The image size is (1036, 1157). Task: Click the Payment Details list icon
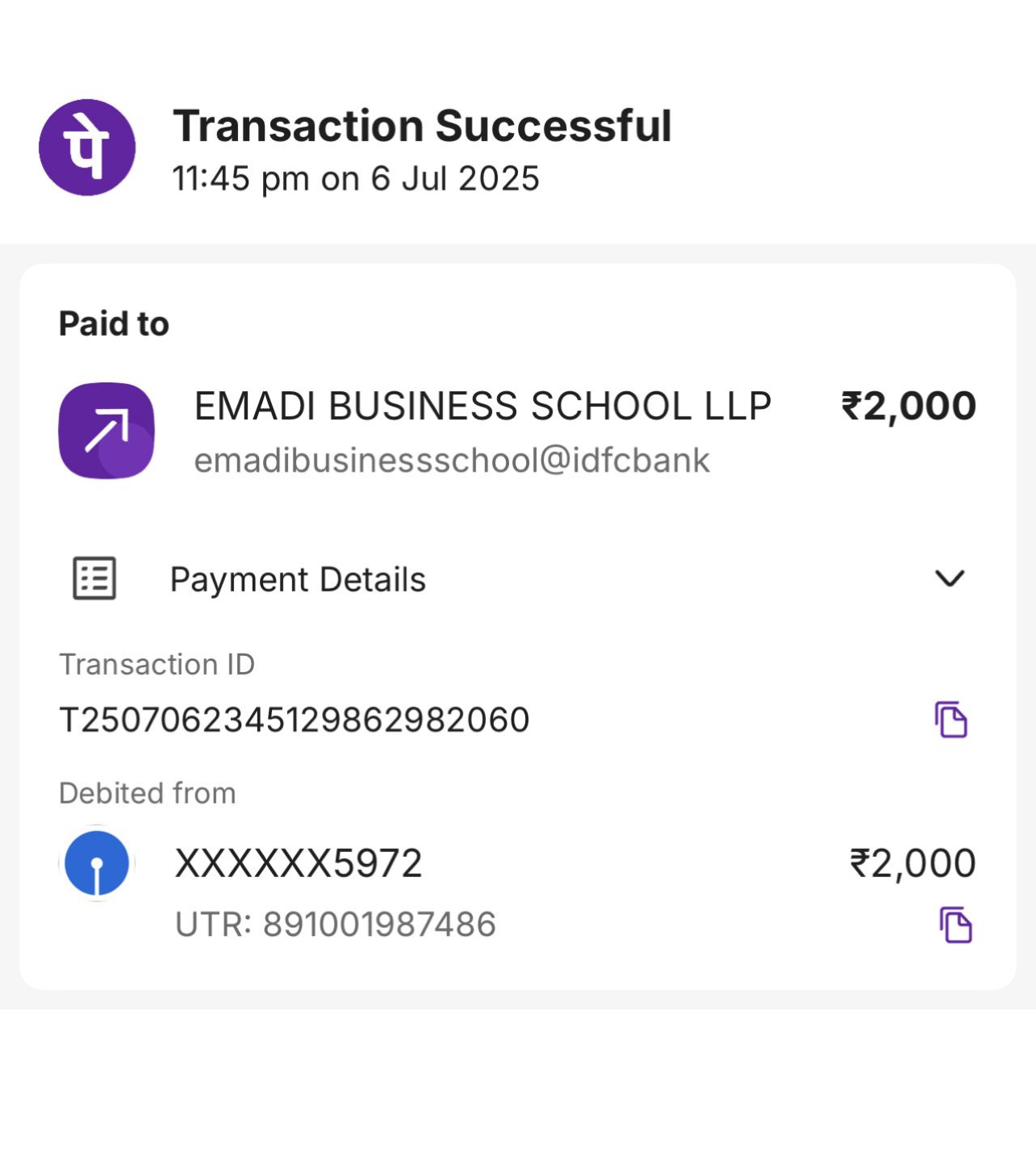click(94, 578)
